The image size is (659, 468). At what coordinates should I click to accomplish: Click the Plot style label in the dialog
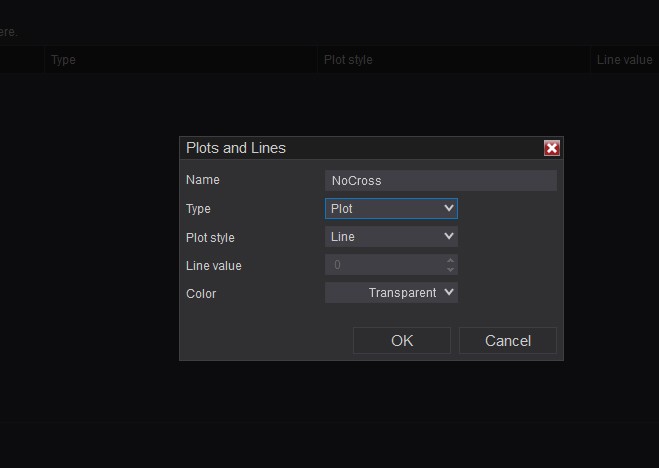210,238
